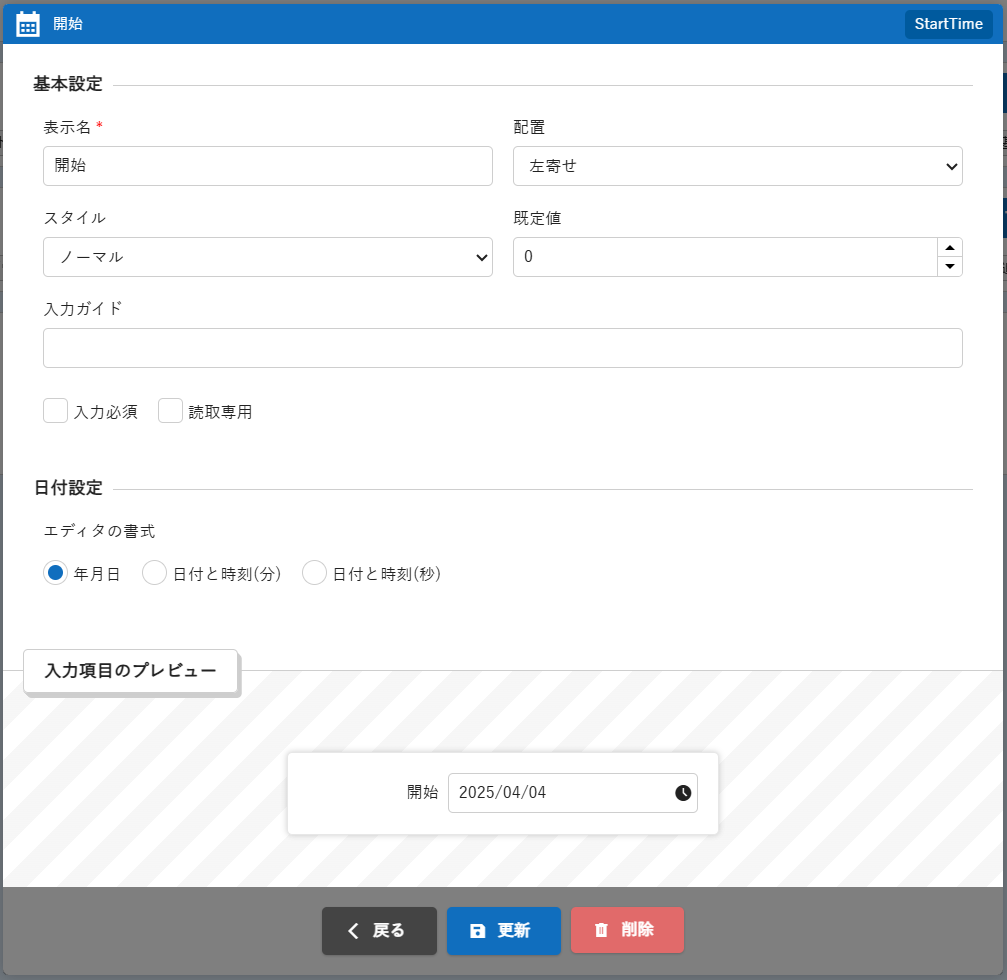Select the 日付と時刻(秒) radio option

pos(314,573)
